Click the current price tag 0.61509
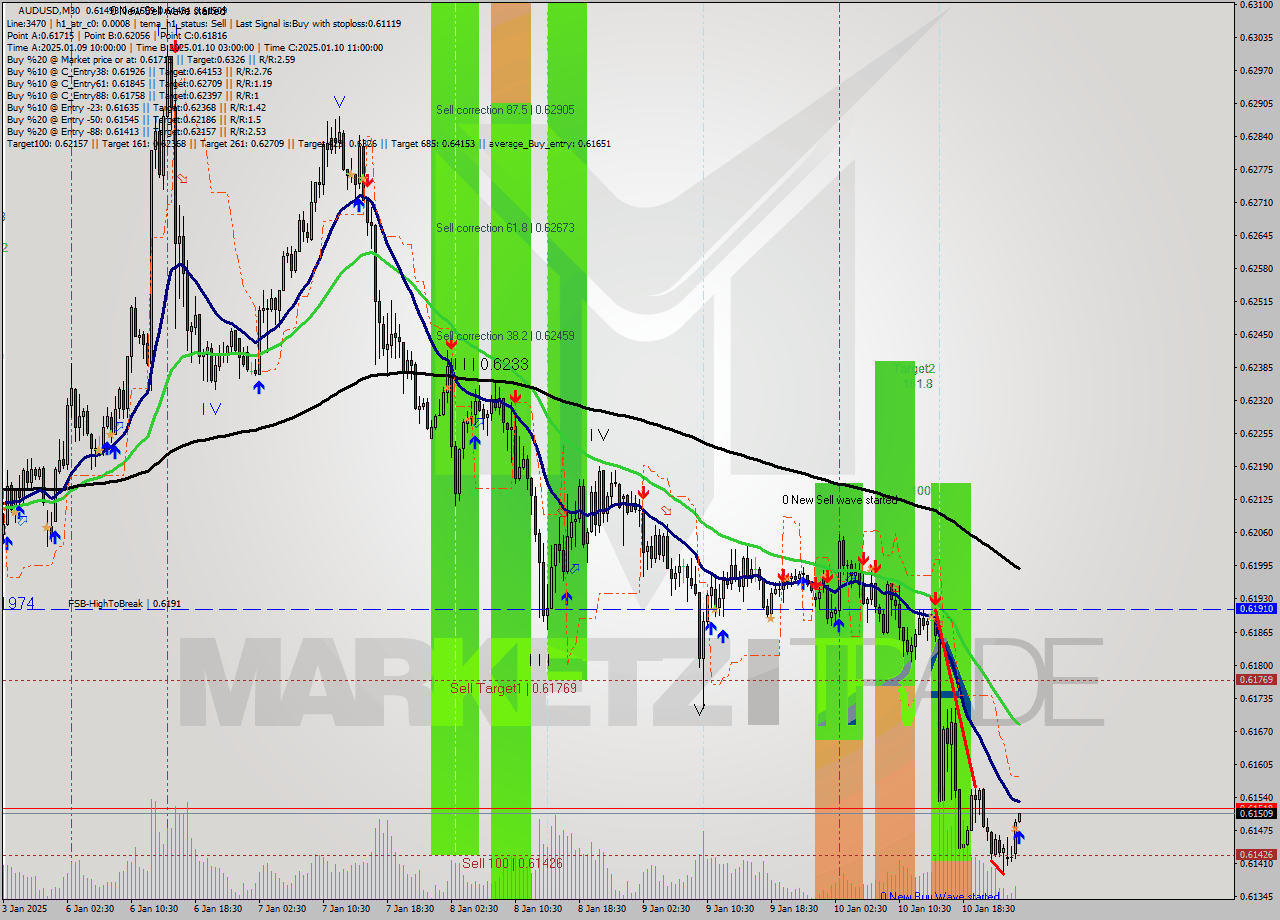 (1256, 814)
